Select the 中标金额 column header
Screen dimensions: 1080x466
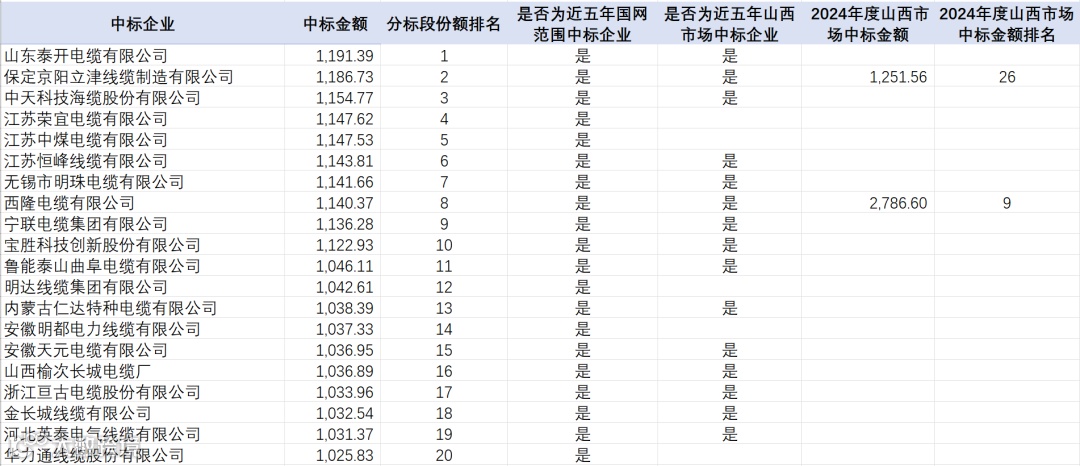(x=335, y=24)
